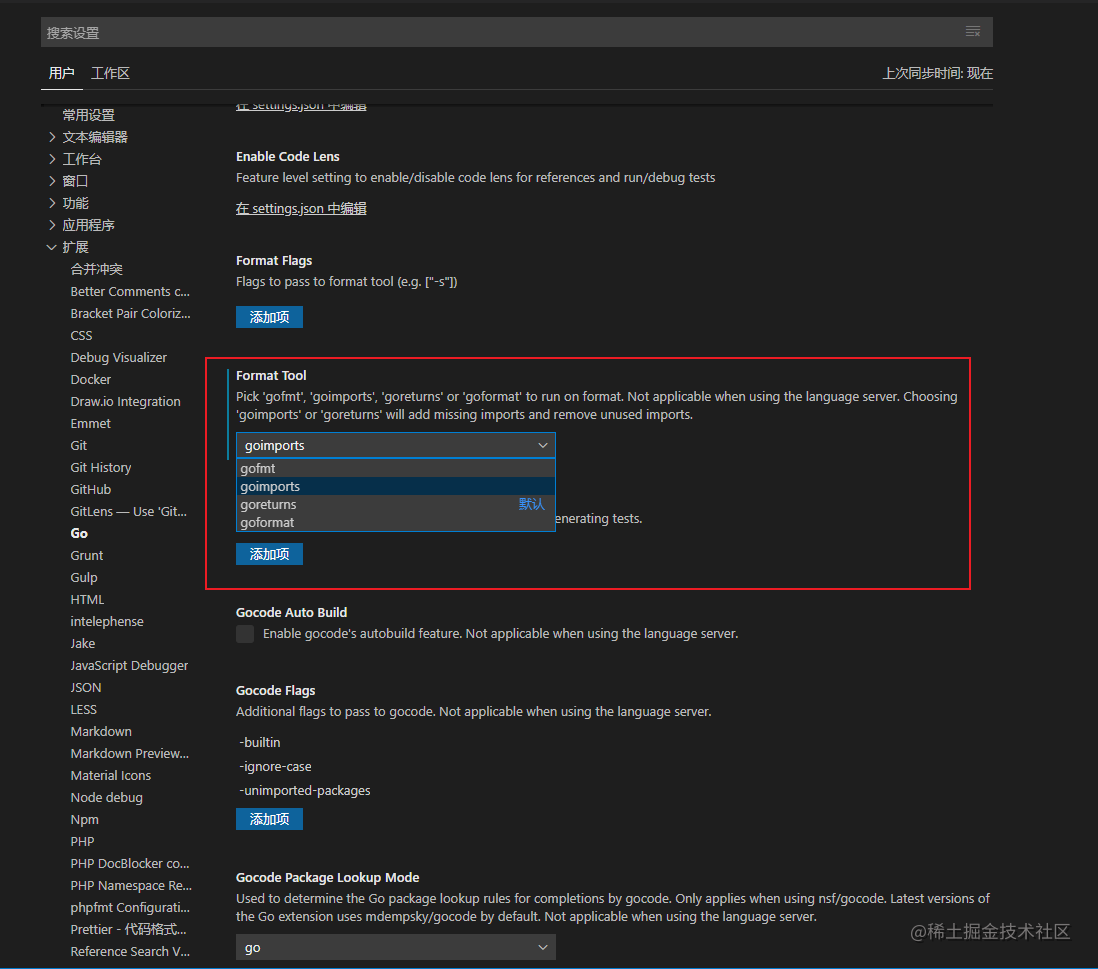The width and height of the screenshot is (1098, 969).
Task: Click 添加项 under Gocode Flags
Action: point(268,818)
